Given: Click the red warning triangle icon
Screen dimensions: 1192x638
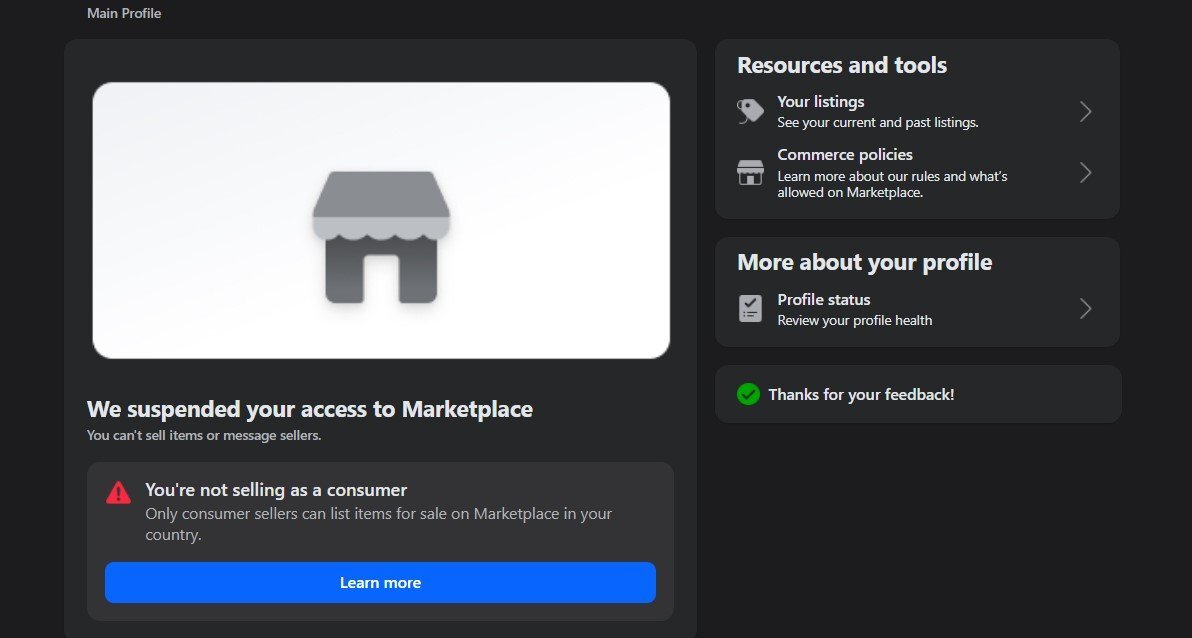Looking at the screenshot, I should pyautogui.click(x=119, y=492).
